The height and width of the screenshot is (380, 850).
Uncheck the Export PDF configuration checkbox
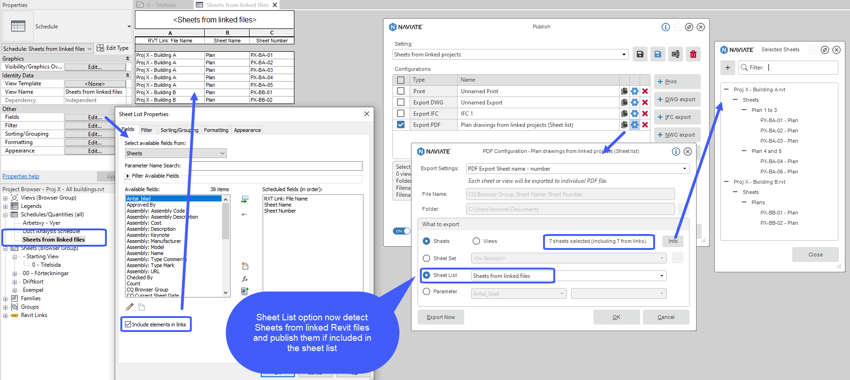[401, 125]
